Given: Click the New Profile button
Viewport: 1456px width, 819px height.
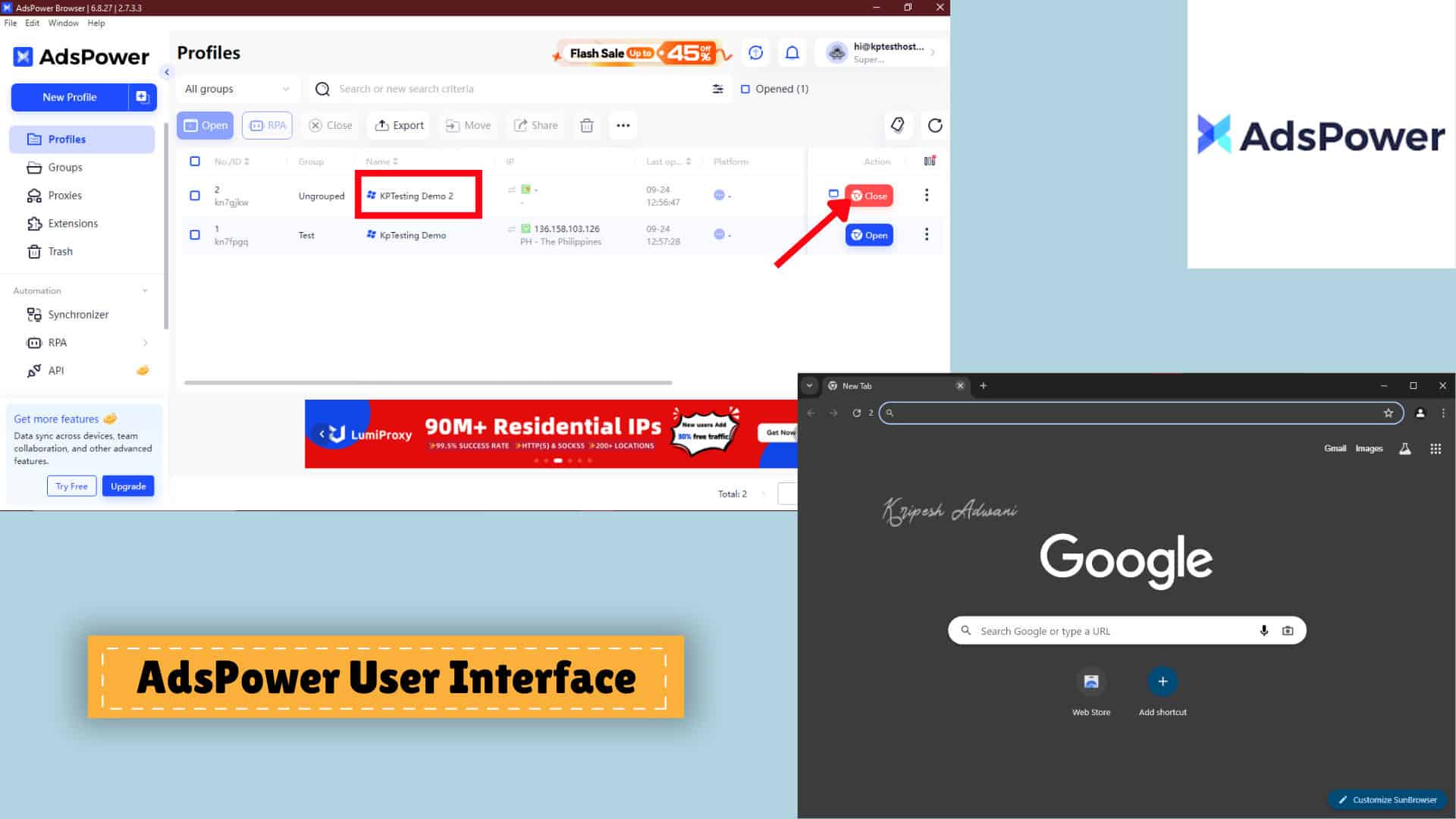Looking at the screenshot, I should [69, 97].
